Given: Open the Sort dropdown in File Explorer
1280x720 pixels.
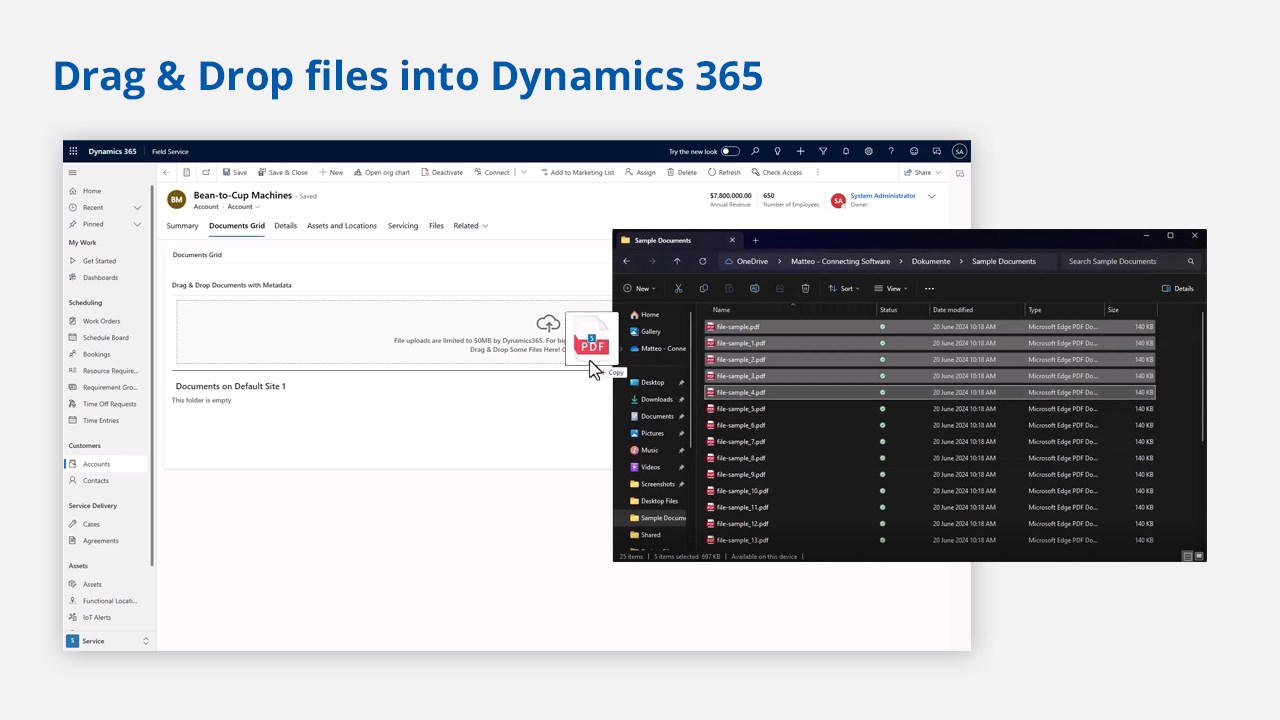Looking at the screenshot, I should pyautogui.click(x=844, y=288).
